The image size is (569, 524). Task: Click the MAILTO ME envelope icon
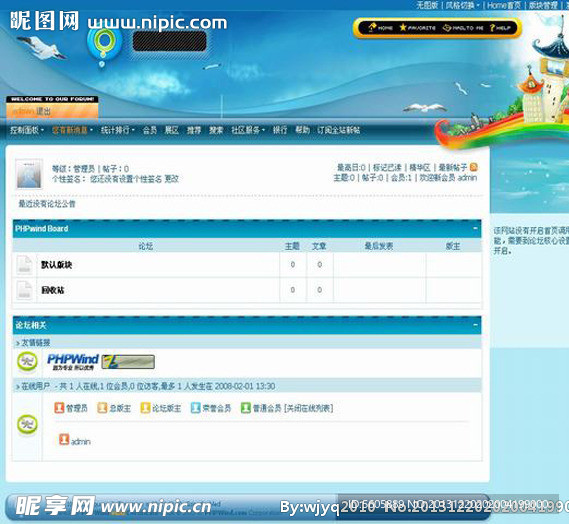click(447, 28)
